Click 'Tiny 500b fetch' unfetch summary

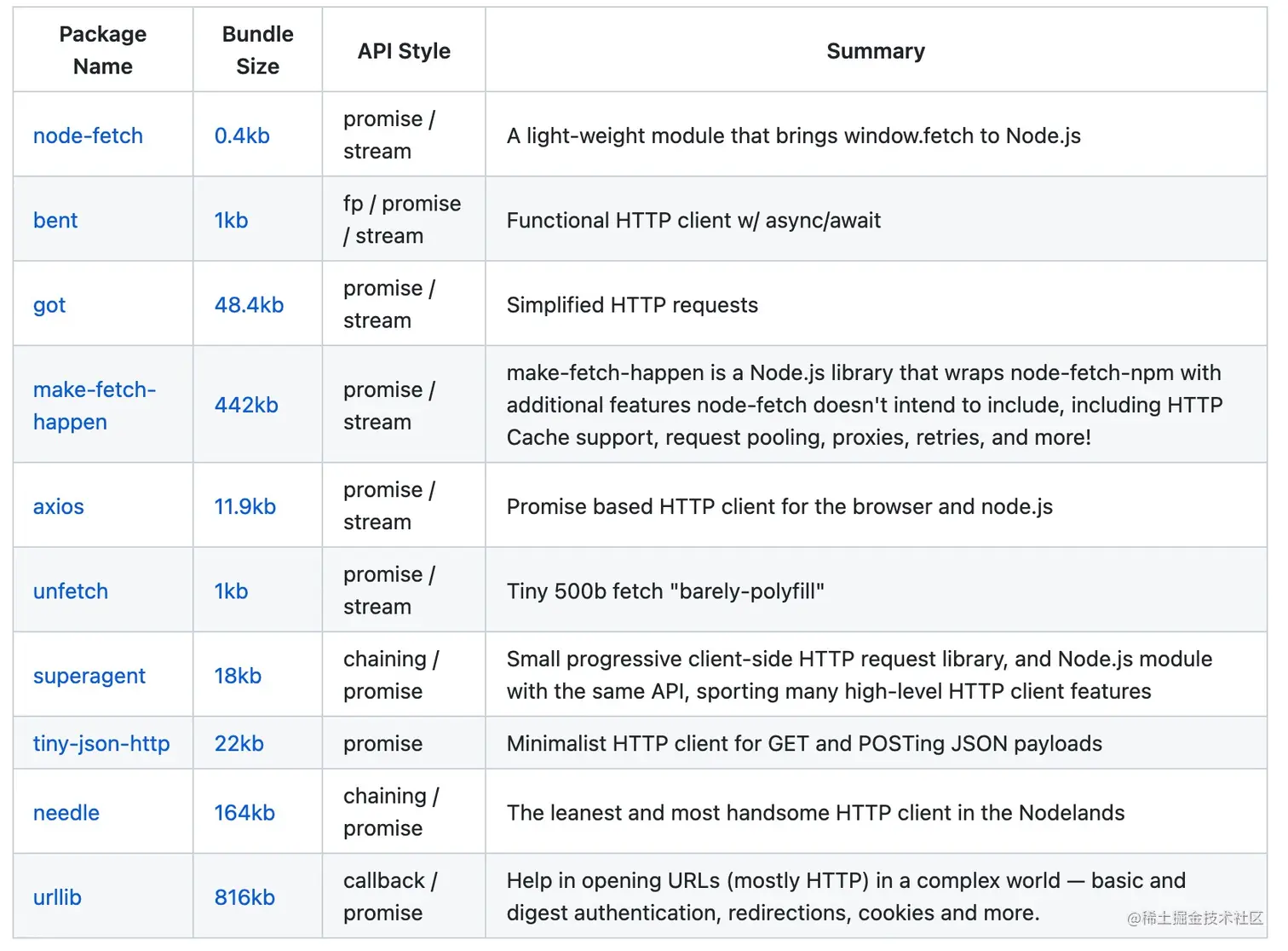pos(665,591)
